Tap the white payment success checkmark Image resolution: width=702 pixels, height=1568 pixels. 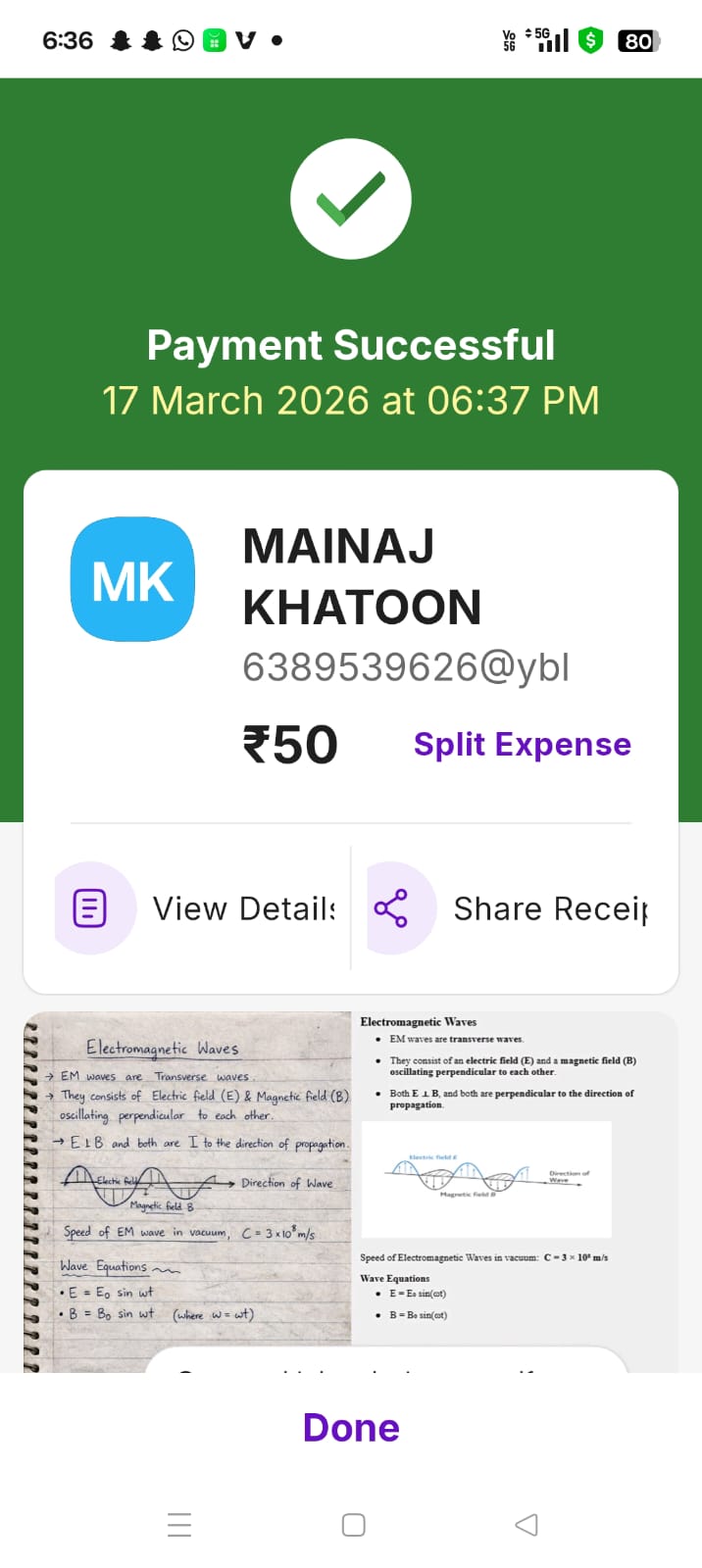tap(351, 199)
